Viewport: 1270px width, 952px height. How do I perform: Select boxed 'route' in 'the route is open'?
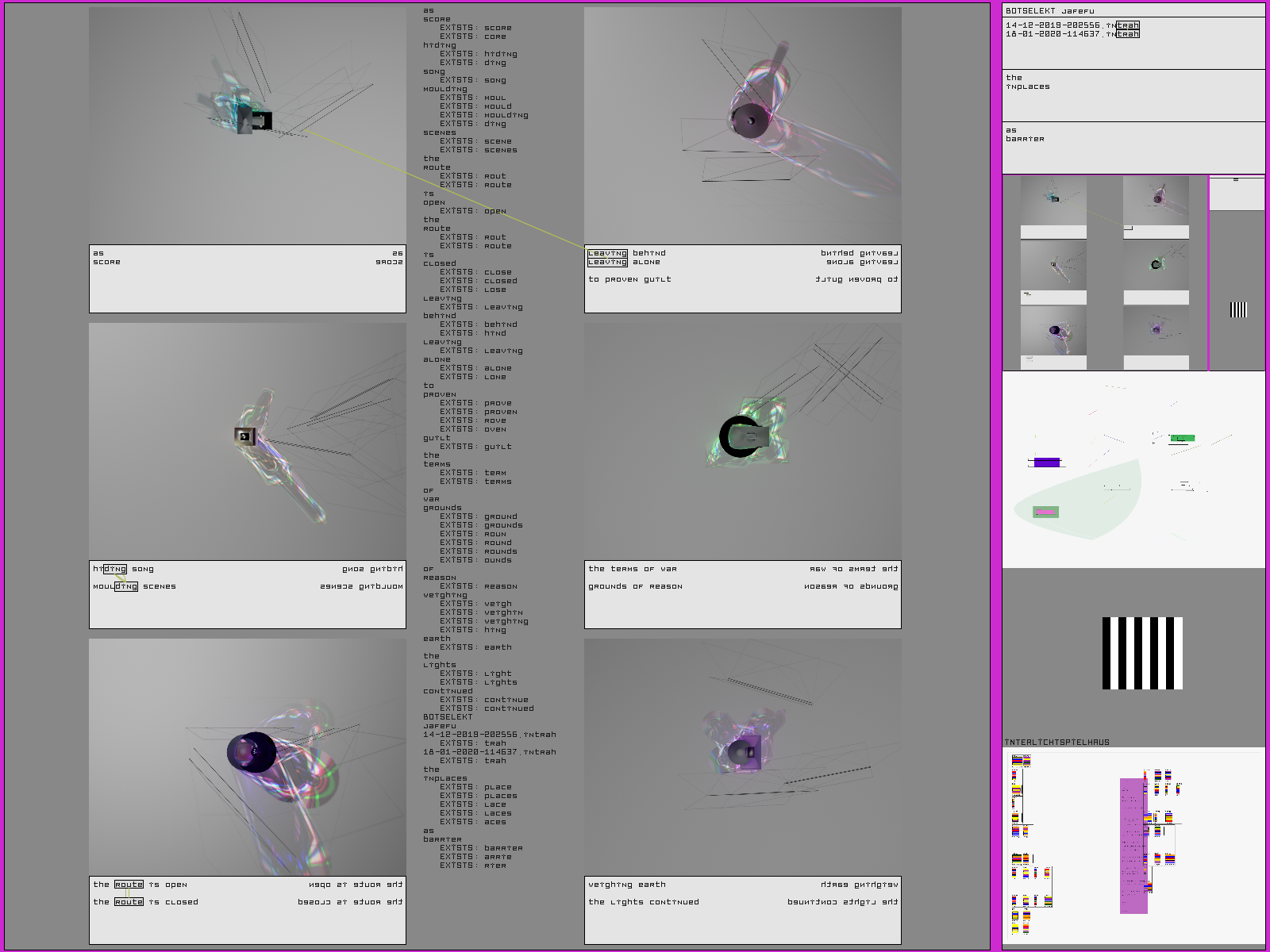(x=129, y=885)
